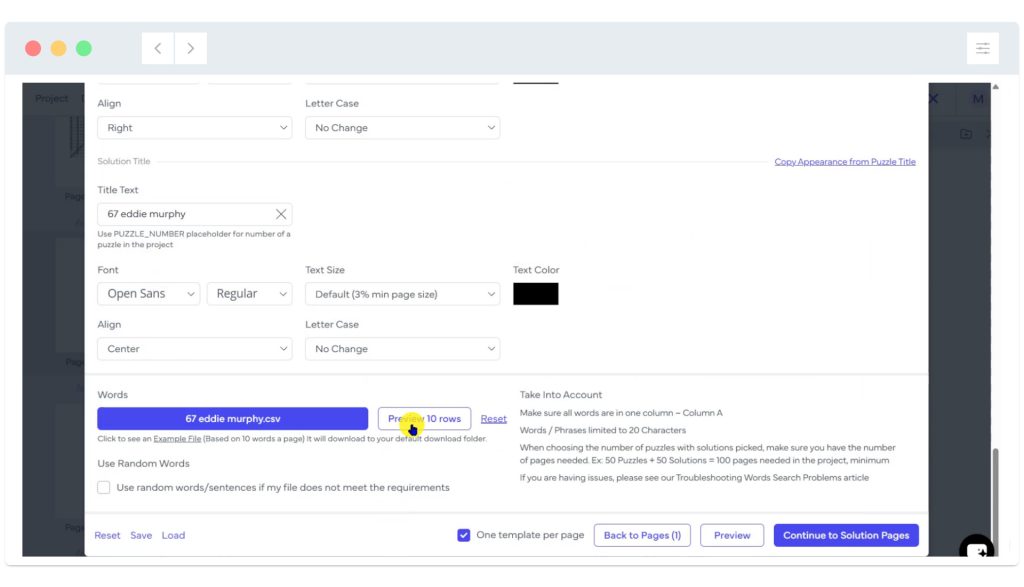Open the lower Letter Case dropdown
Viewport: 1024px width, 587px height.
[x=402, y=349]
